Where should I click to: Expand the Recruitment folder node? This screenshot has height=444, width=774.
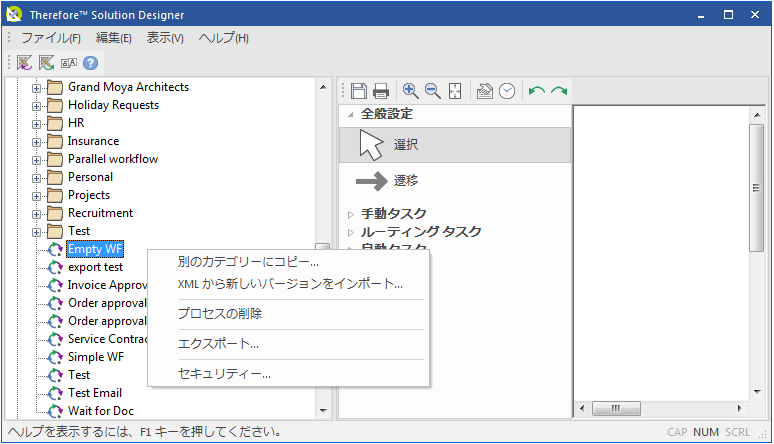point(36,214)
